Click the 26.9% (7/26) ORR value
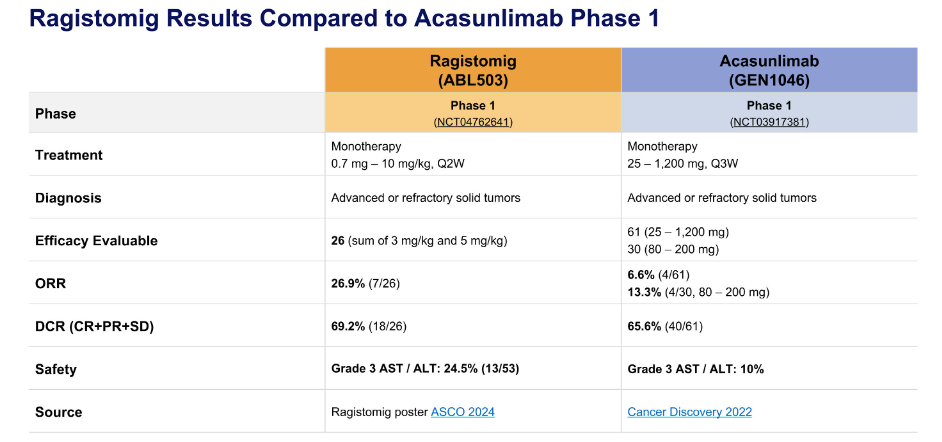The height and width of the screenshot is (442, 942). click(376, 283)
